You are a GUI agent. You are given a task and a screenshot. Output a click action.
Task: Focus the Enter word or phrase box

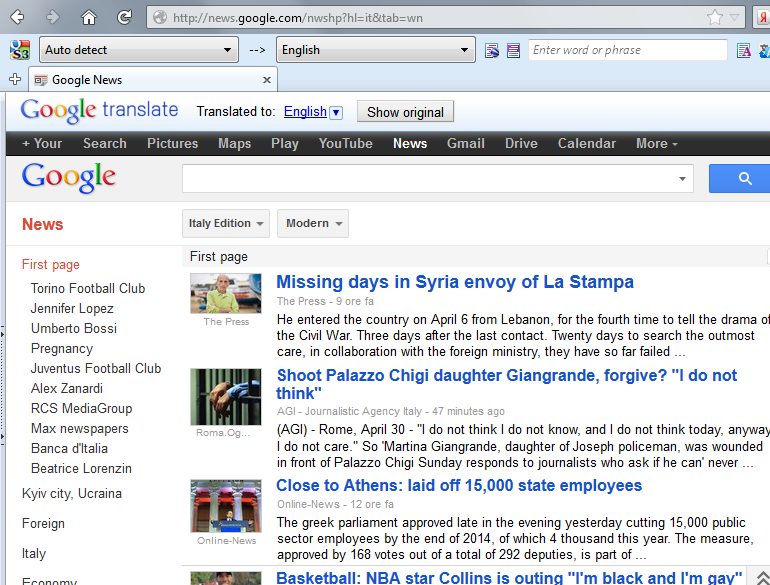(x=628, y=50)
